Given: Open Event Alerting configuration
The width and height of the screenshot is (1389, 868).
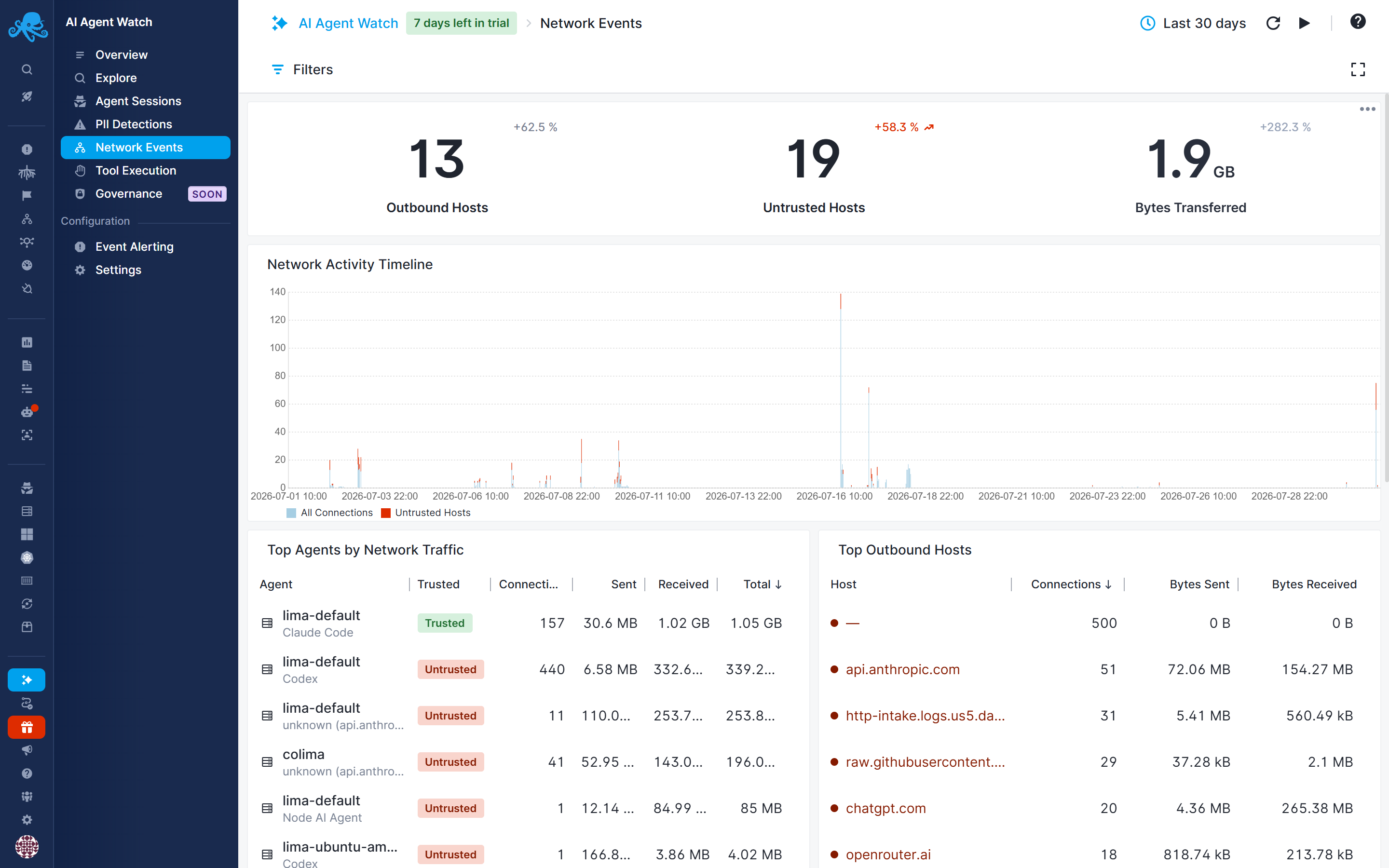Looking at the screenshot, I should click(145, 246).
